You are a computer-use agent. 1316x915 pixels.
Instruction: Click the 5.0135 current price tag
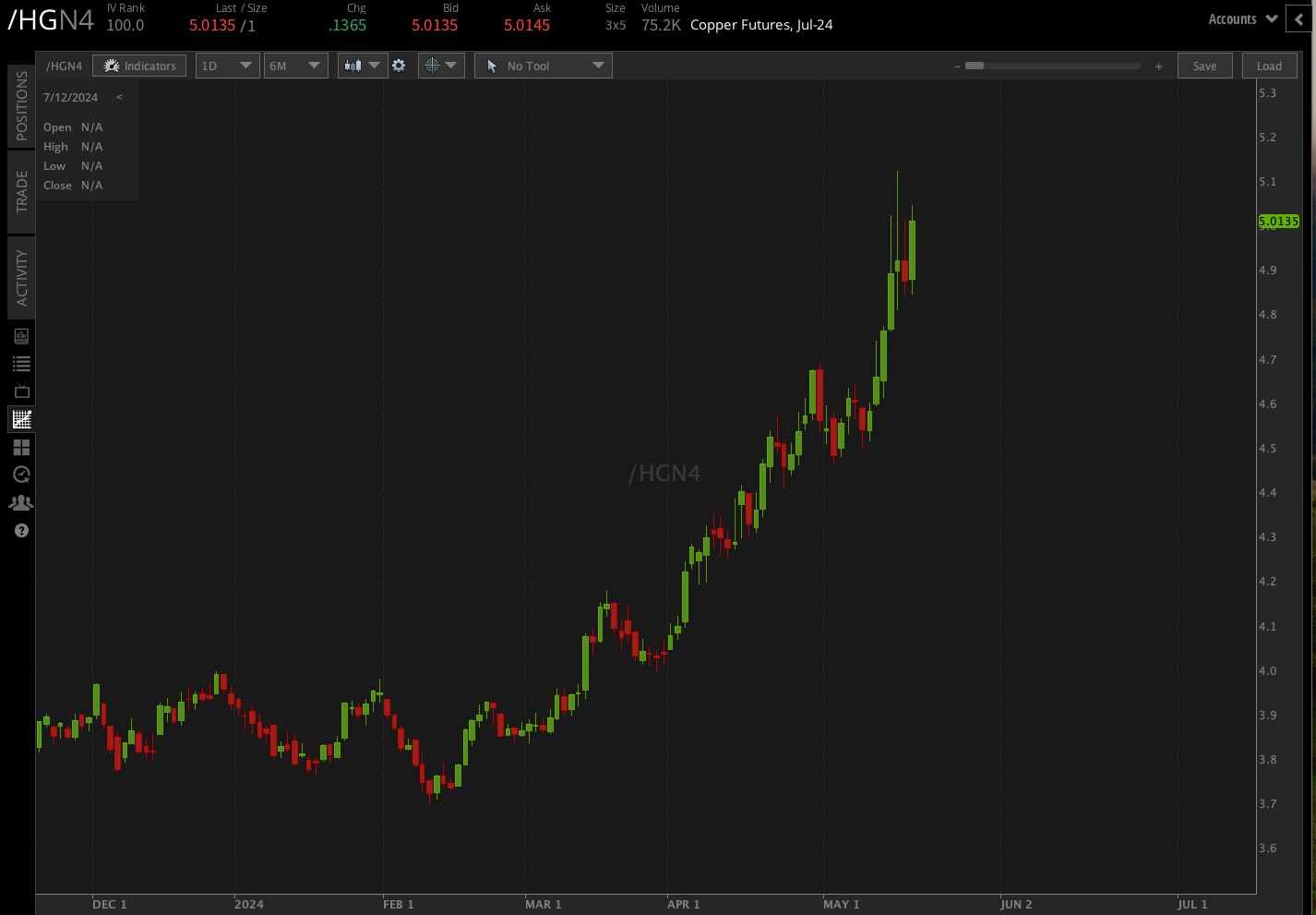pos(1279,222)
